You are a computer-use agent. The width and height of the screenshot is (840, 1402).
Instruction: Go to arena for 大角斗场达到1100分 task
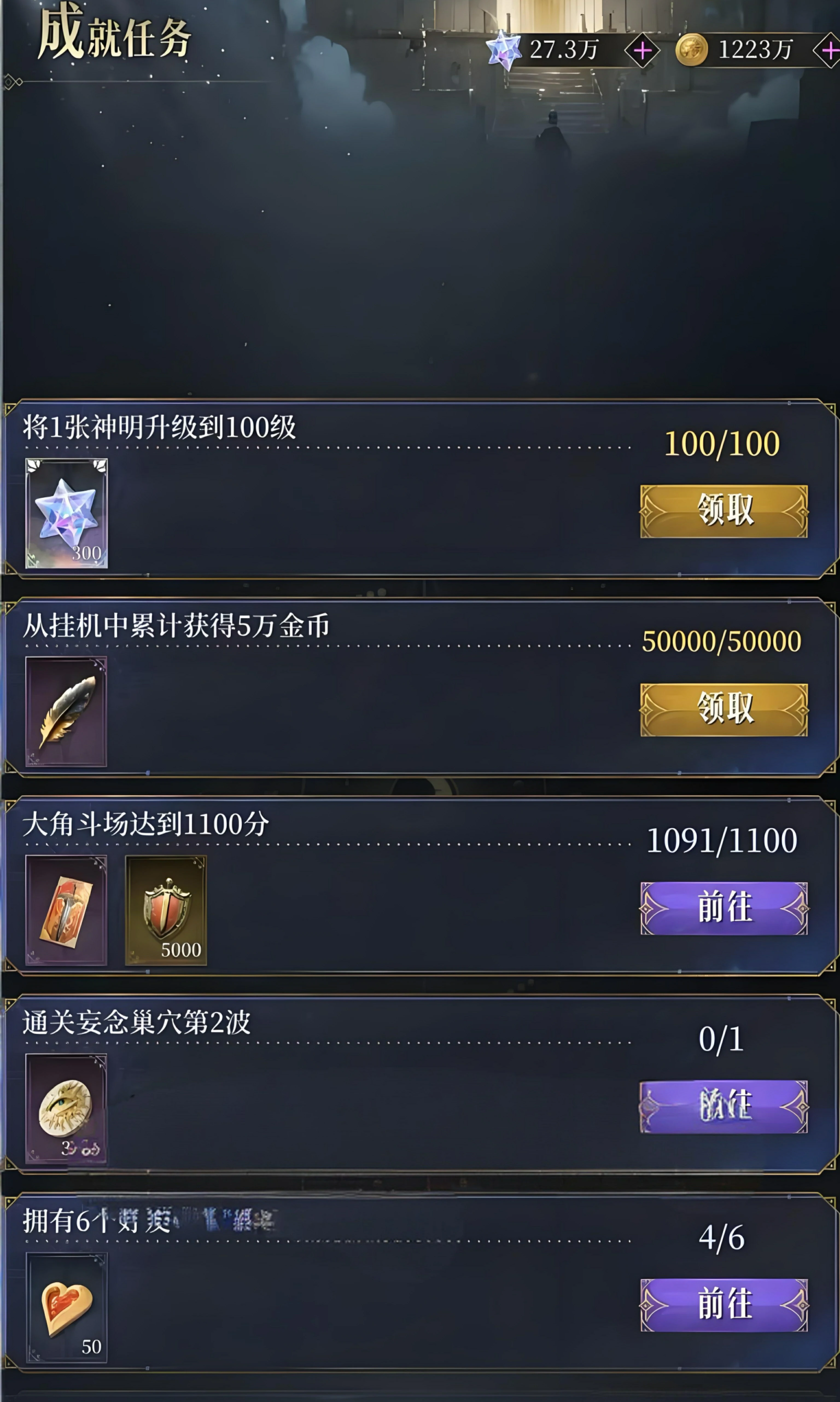pos(724,908)
